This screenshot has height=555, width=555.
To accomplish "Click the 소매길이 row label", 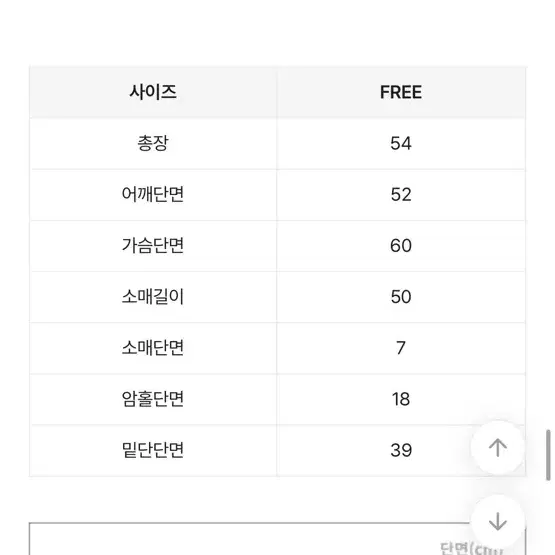I will point(153,297).
